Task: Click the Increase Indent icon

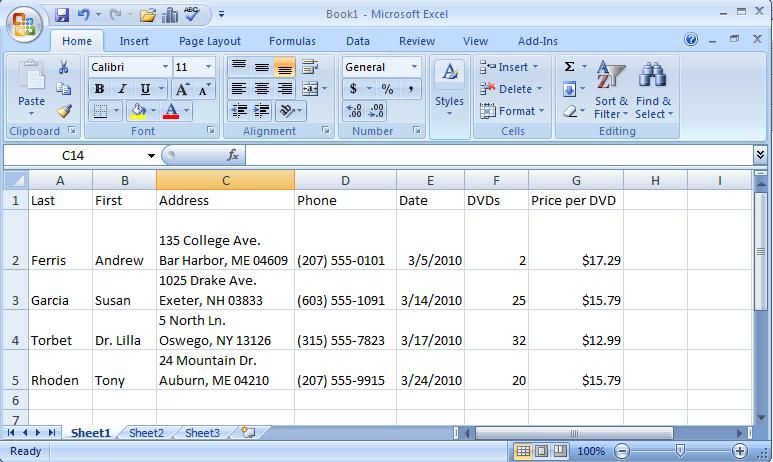Action: (261, 111)
